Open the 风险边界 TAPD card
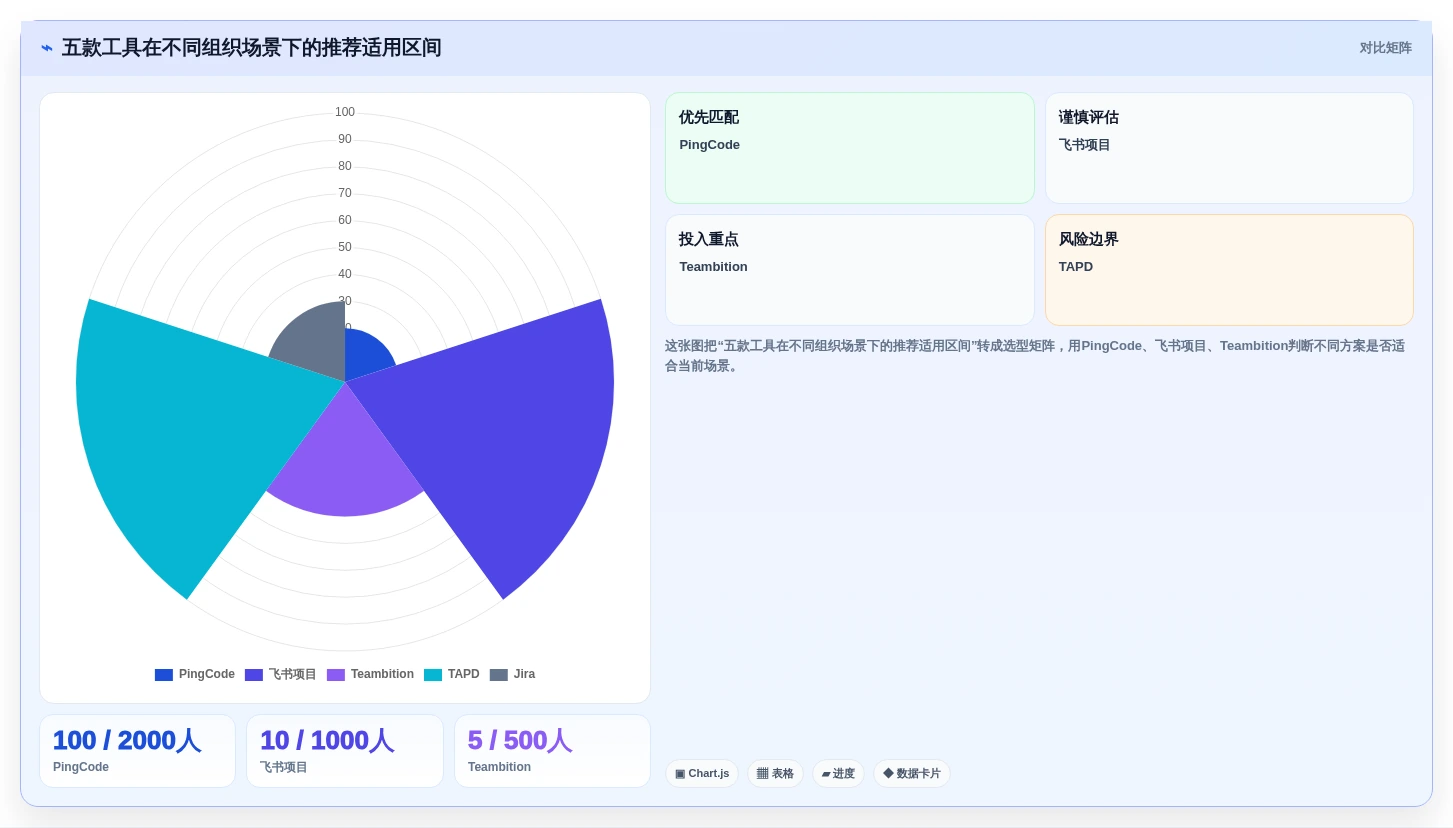The image size is (1453, 828). coord(1229,270)
